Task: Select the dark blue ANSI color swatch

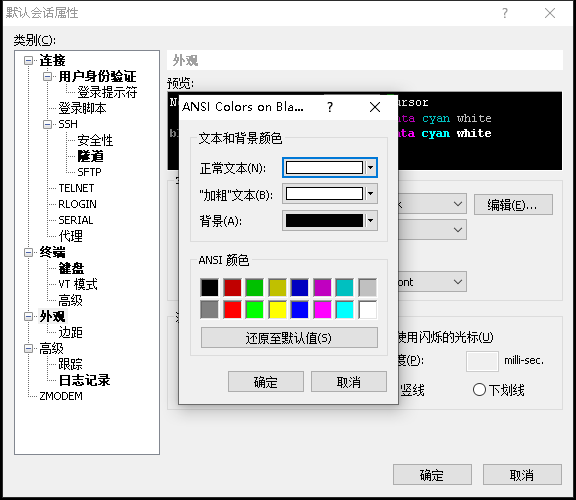Action: [x=300, y=287]
